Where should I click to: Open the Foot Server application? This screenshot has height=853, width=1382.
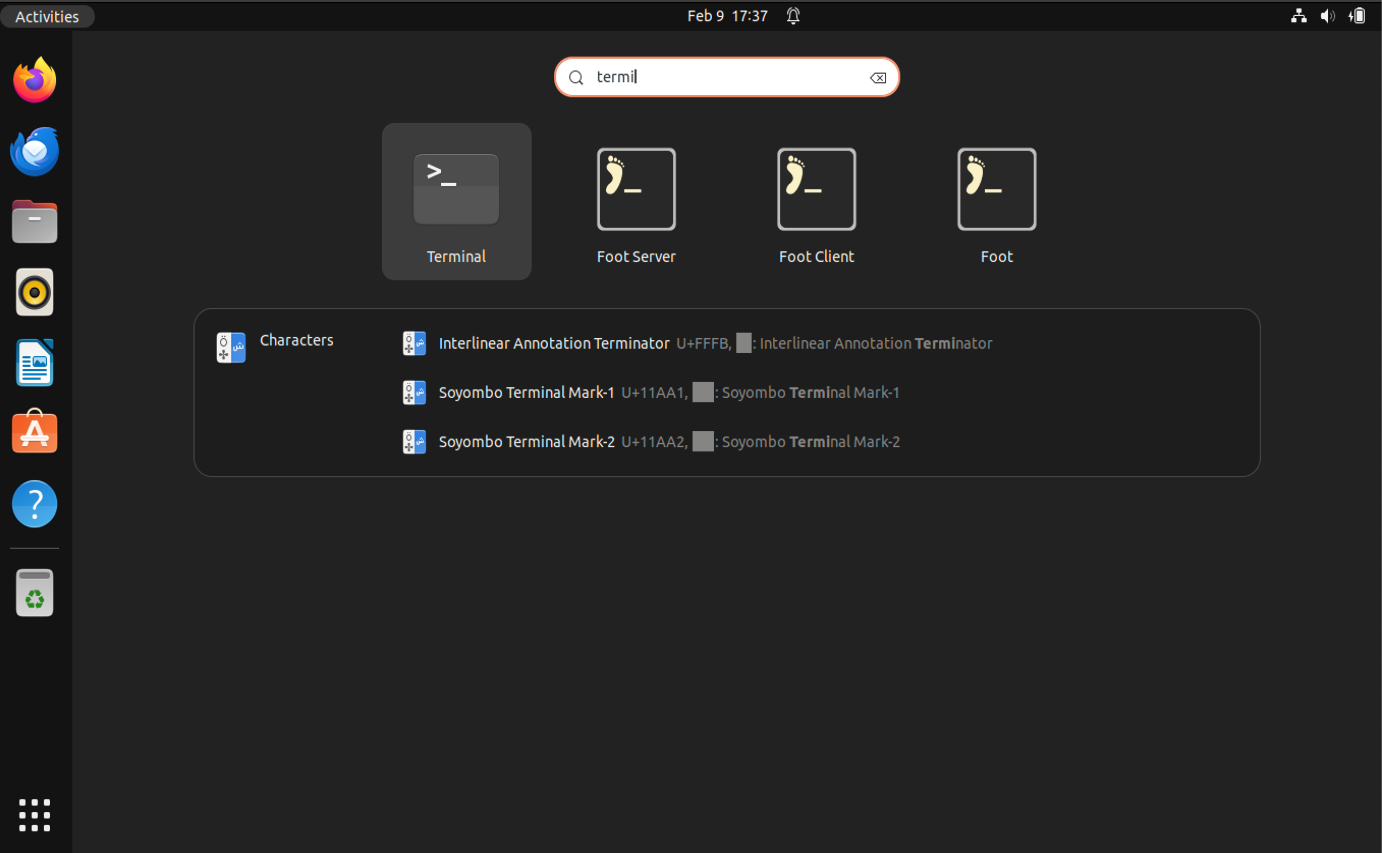(636, 201)
